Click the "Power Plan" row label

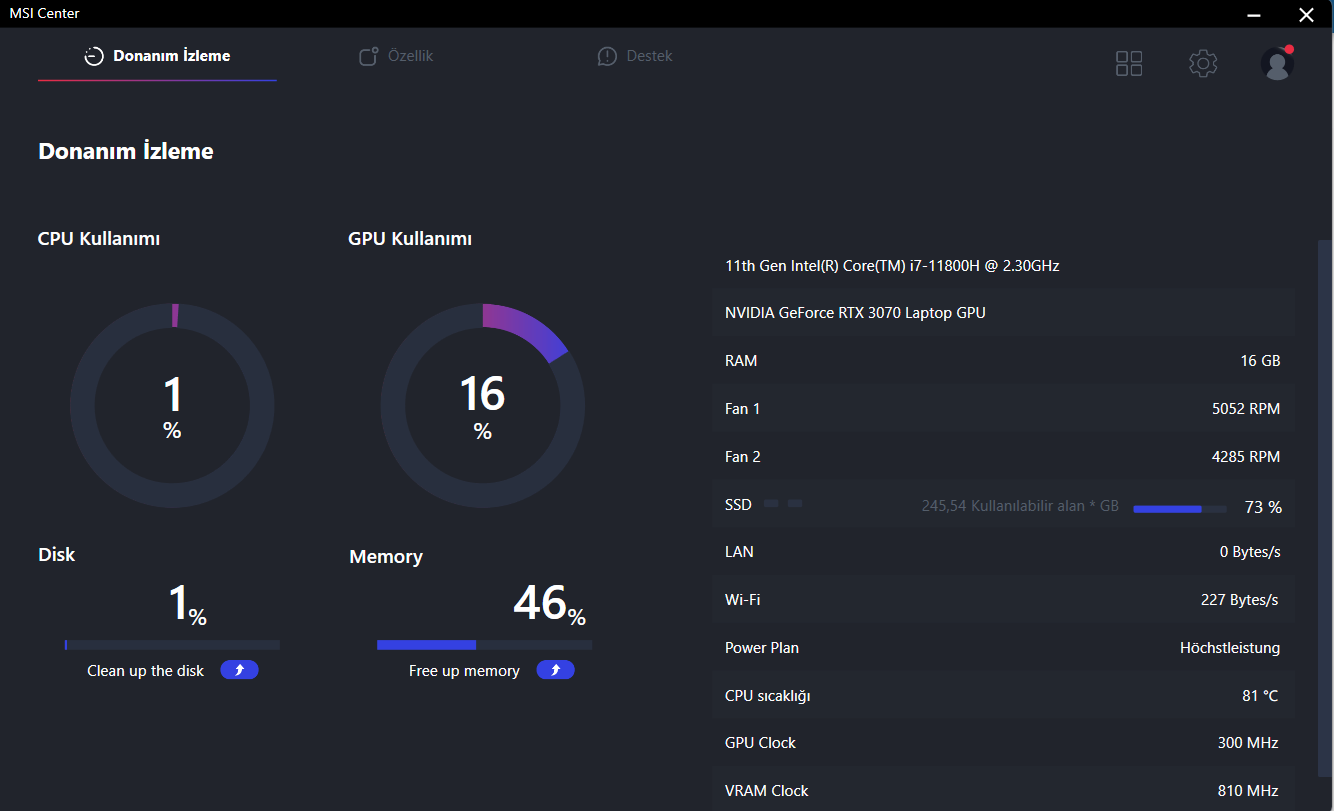pyautogui.click(x=762, y=648)
